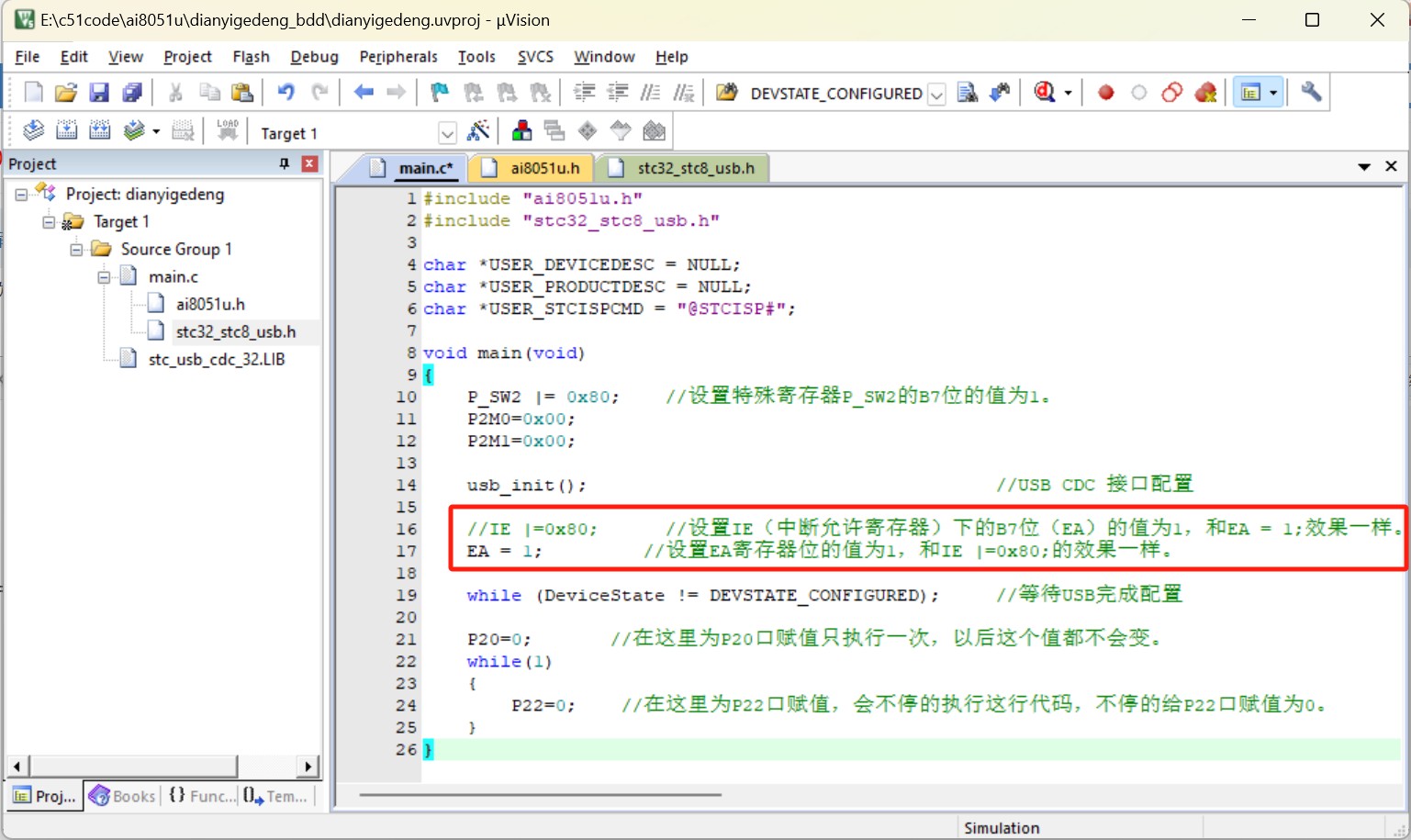The height and width of the screenshot is (840, 1411).
Task: Open the Flash menu
Action: click(251, 57)
